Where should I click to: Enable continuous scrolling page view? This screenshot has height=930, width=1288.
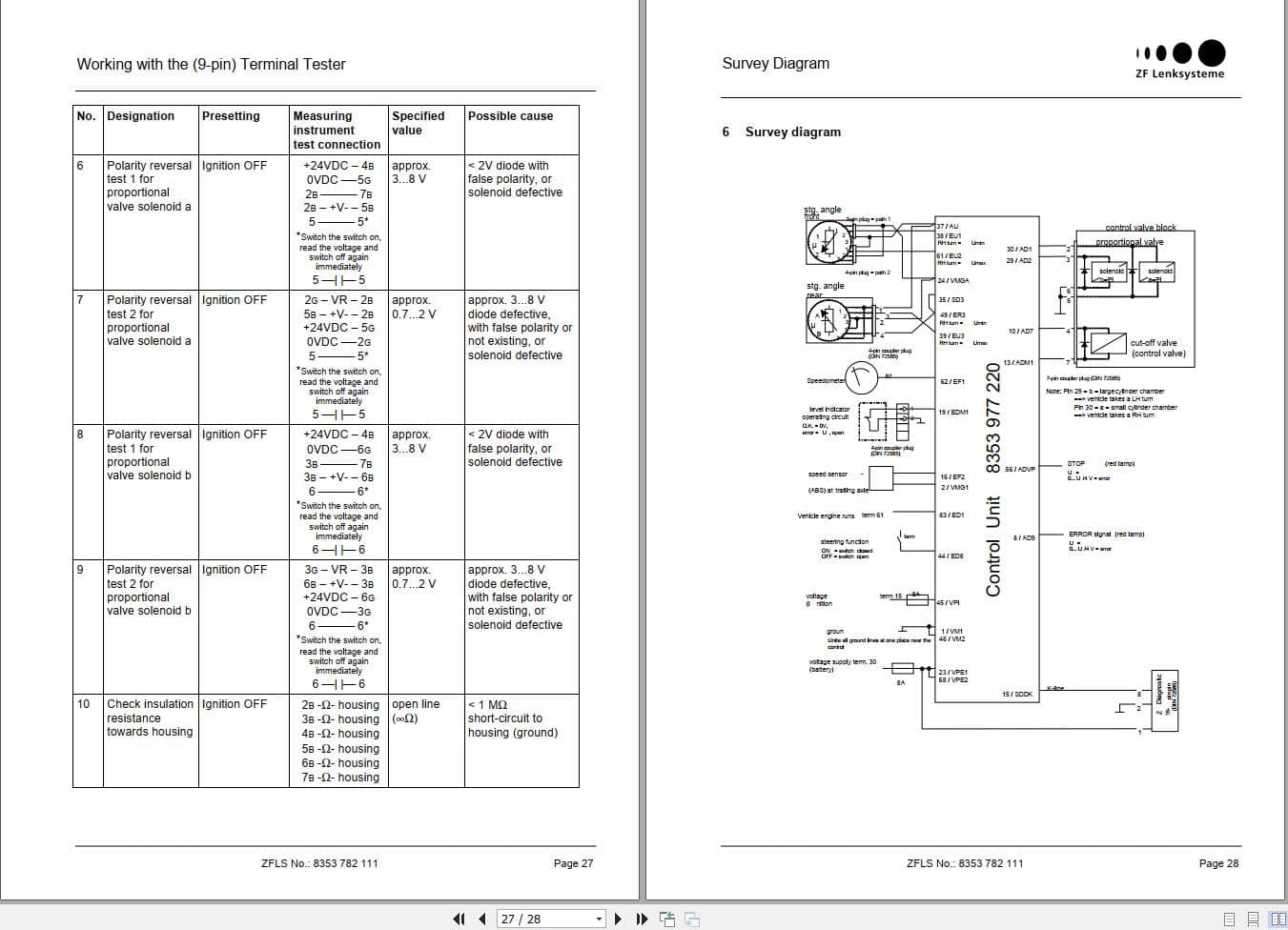1253,918
